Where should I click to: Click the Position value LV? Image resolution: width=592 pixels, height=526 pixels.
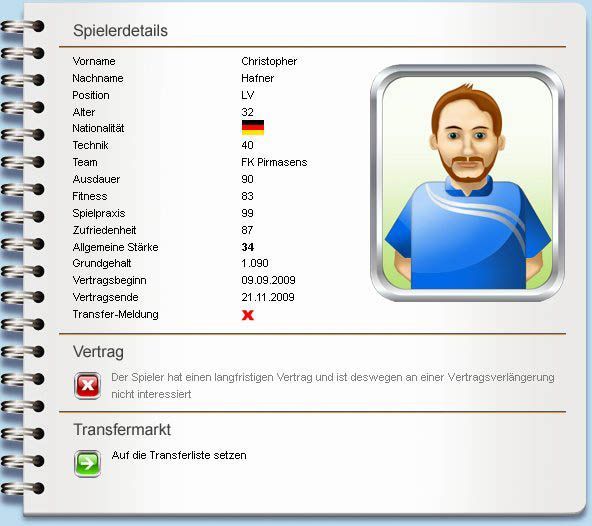pyautogui.click(x=248, y=95)
